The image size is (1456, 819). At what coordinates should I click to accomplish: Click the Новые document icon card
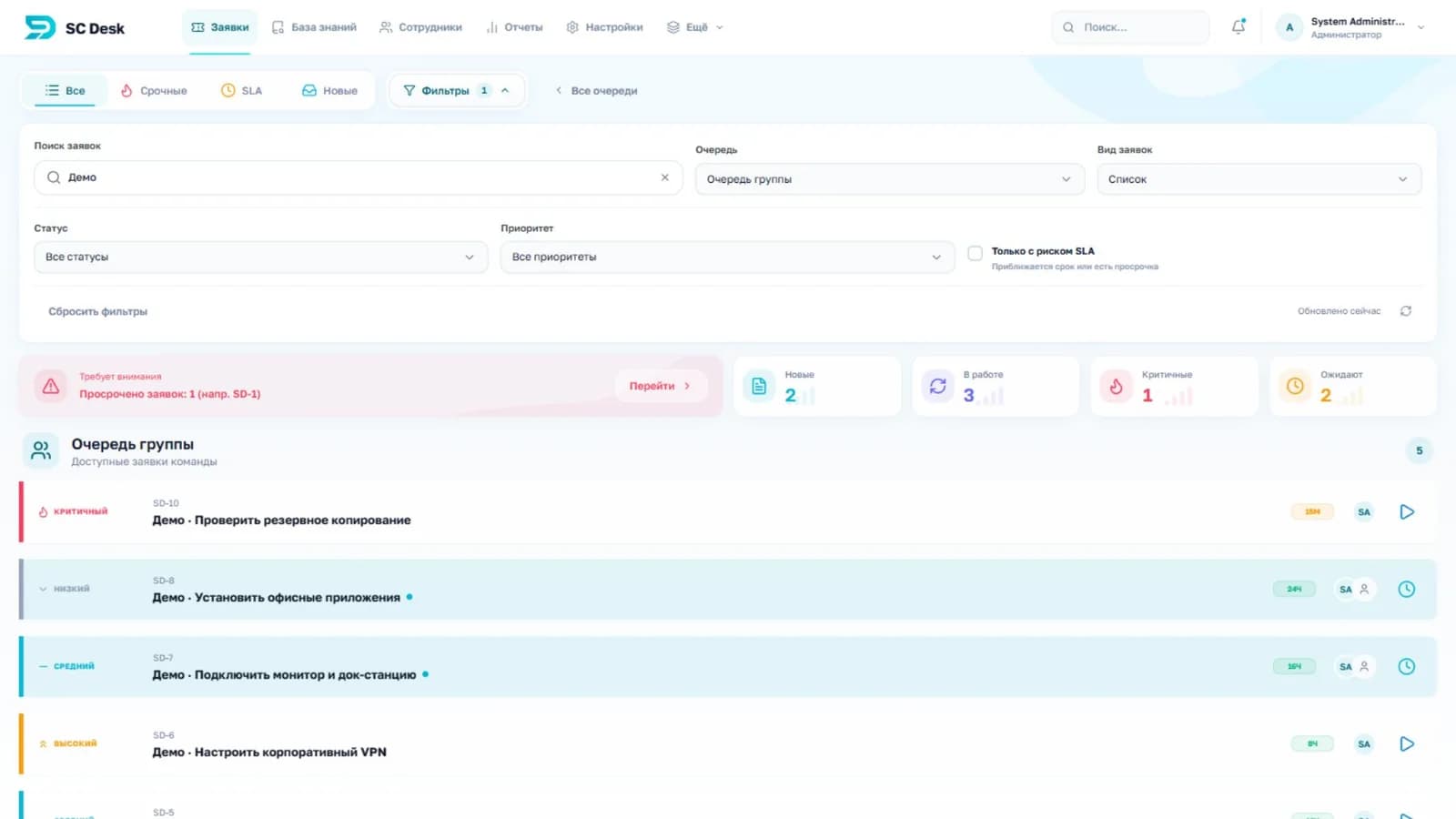tap(759, 386)
